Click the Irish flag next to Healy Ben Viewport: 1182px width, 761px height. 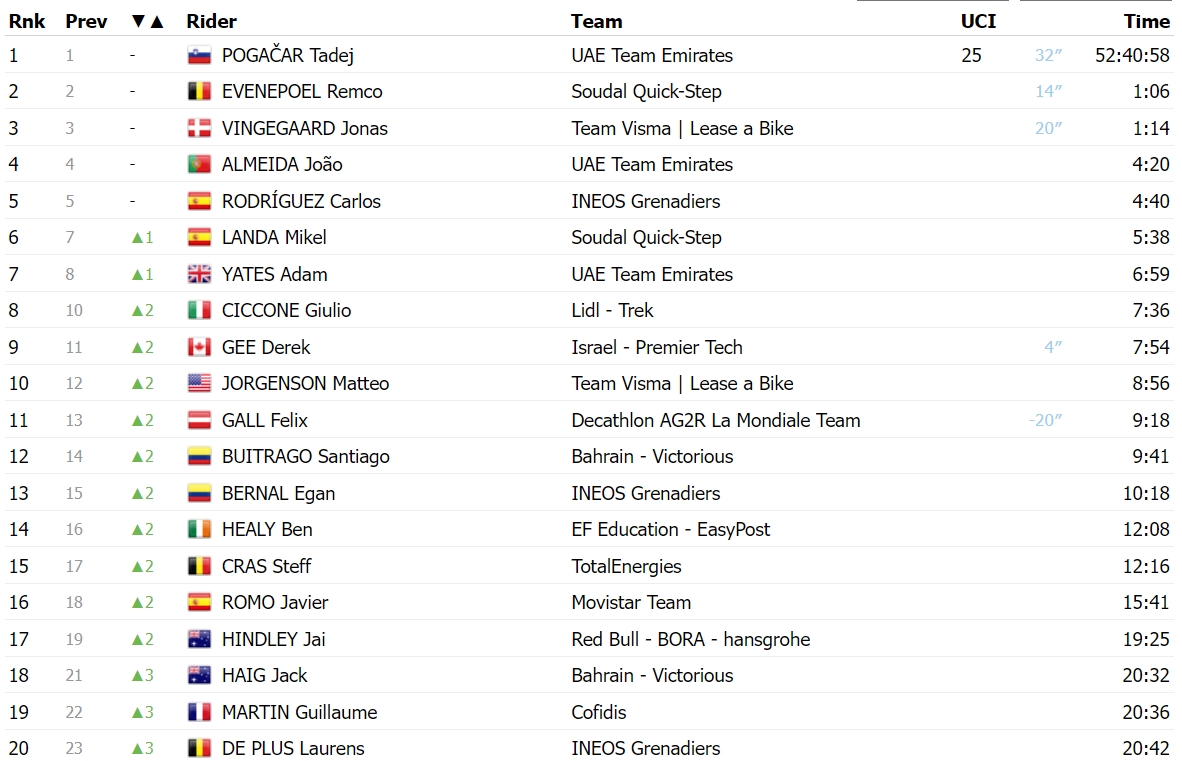[x=199, y=530]
